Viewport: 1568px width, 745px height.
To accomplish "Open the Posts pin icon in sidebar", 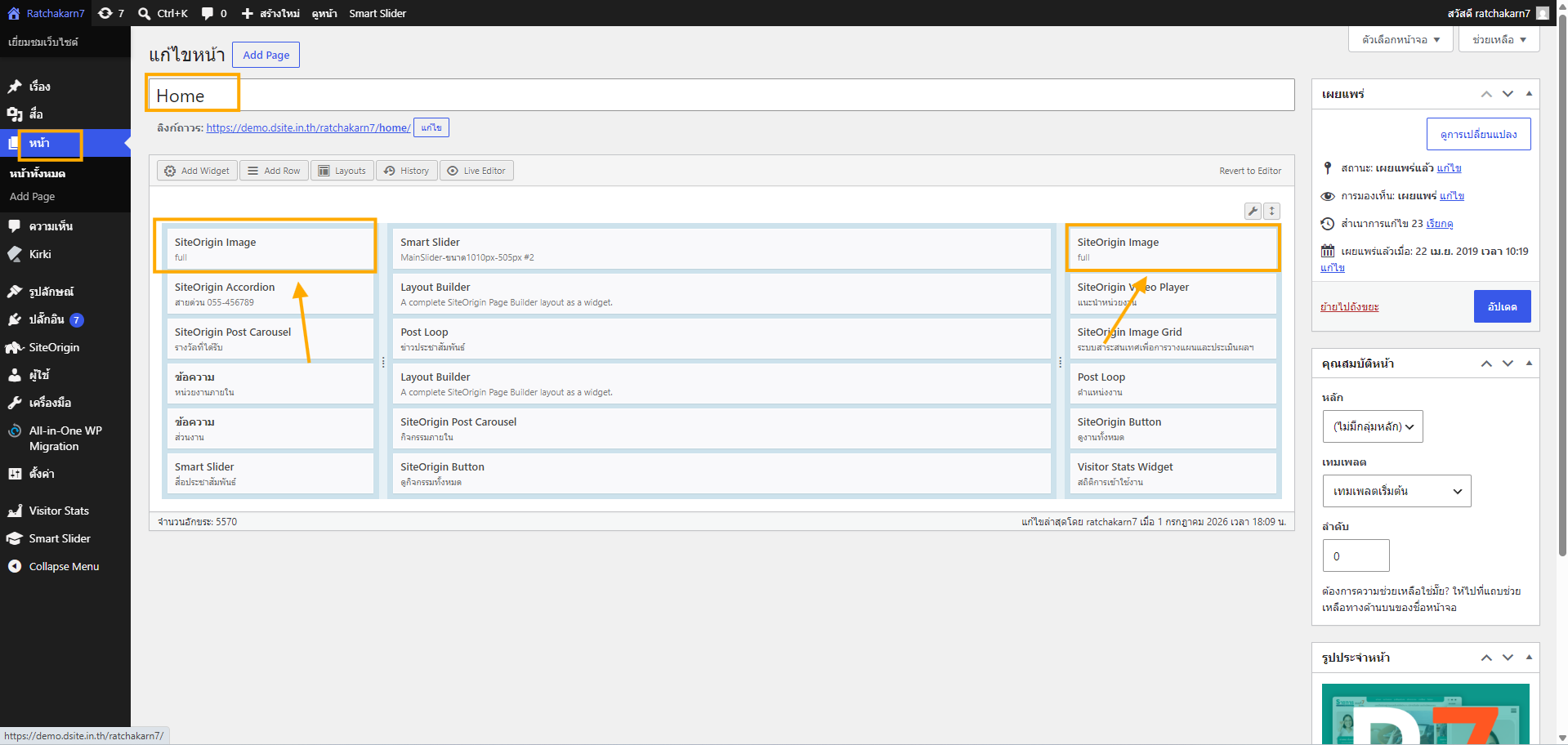I will coord(15,86).
